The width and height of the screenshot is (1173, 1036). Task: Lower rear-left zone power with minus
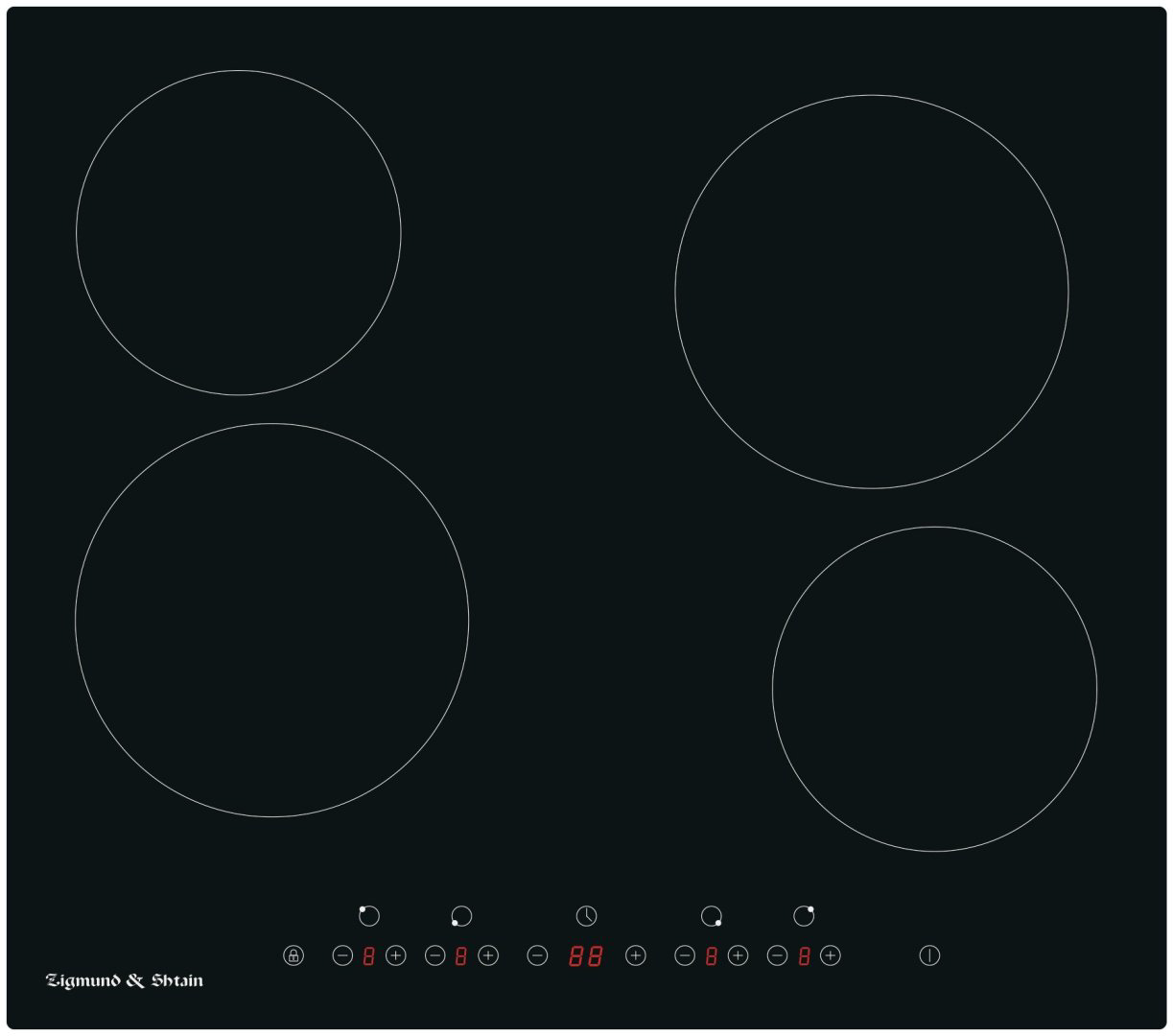(342, 955)
